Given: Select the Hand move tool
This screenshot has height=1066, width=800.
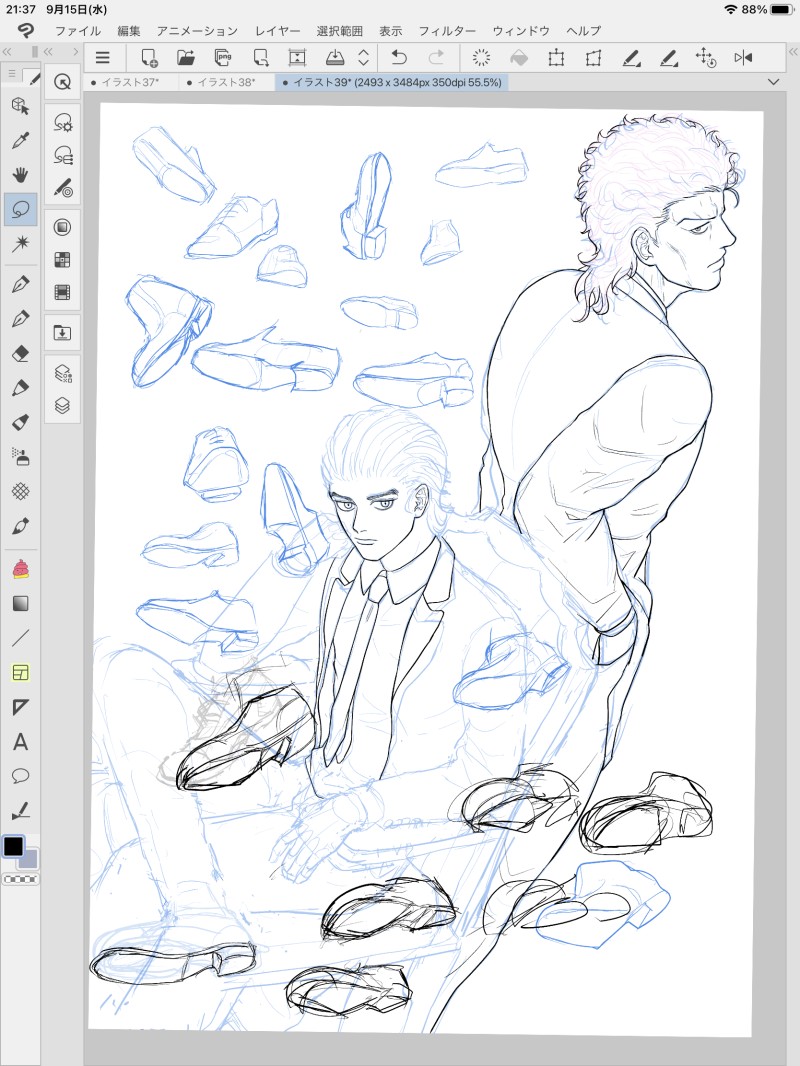Looking at the screenshot, I should (20, 175).
